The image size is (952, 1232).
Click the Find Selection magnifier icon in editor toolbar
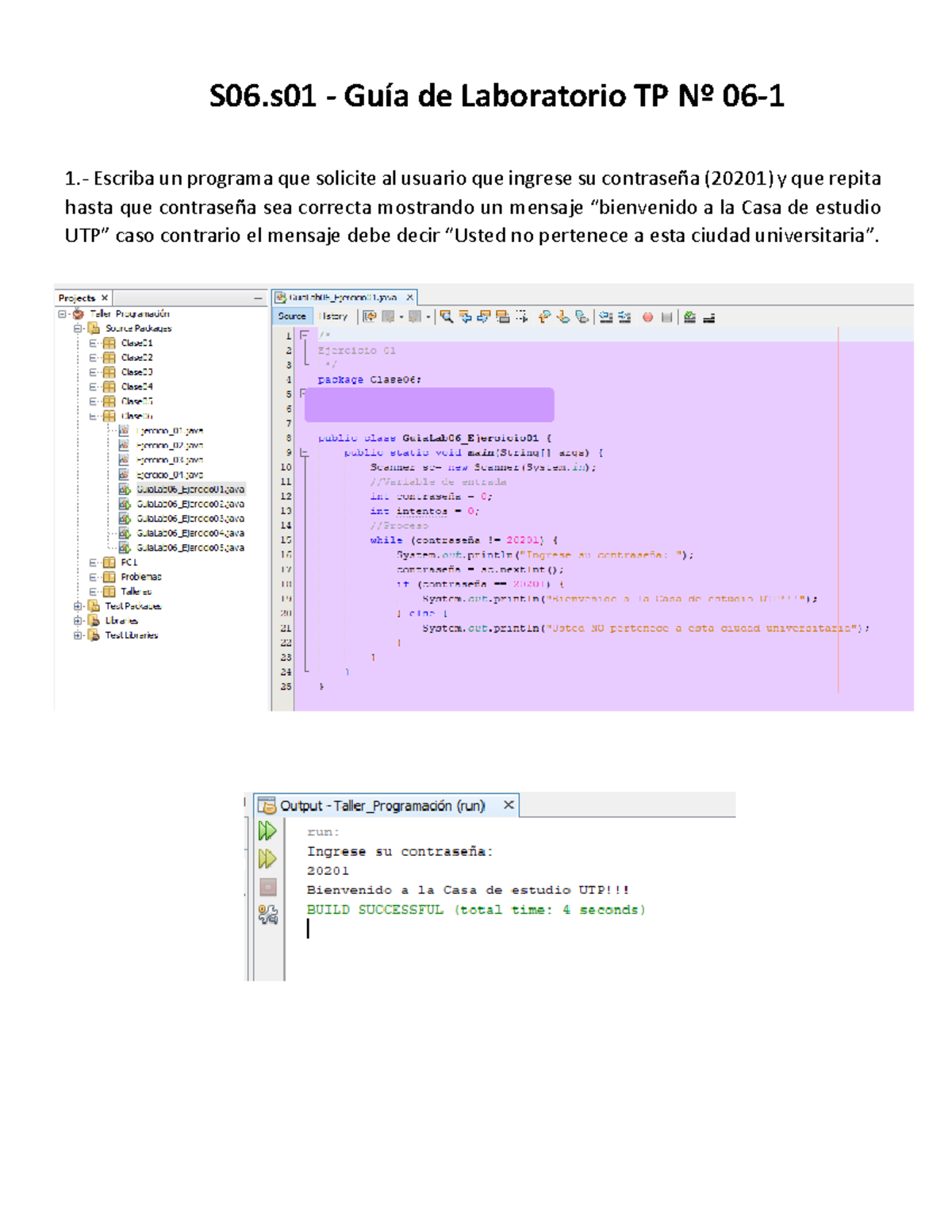click(447, 317)
